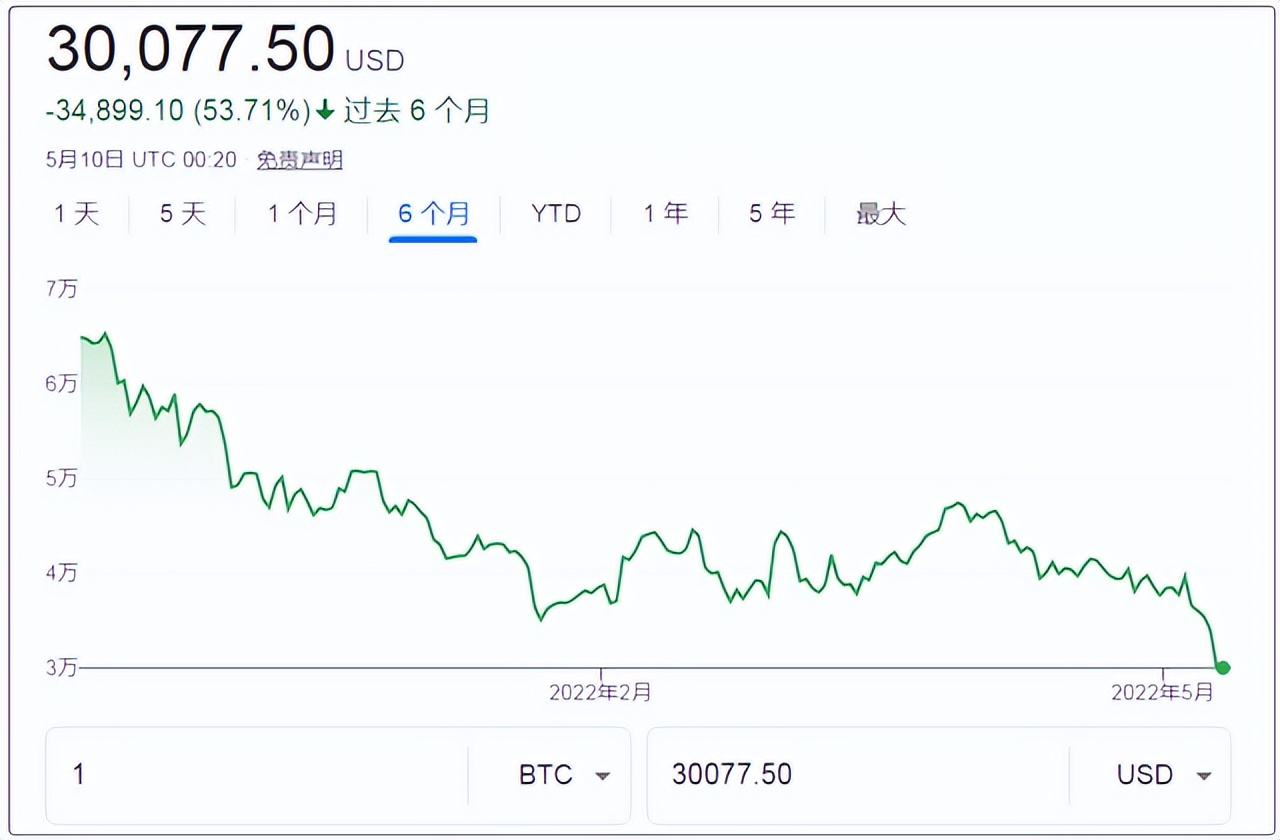Click the percentage change text 53.71%

click(x=250, y=111)
